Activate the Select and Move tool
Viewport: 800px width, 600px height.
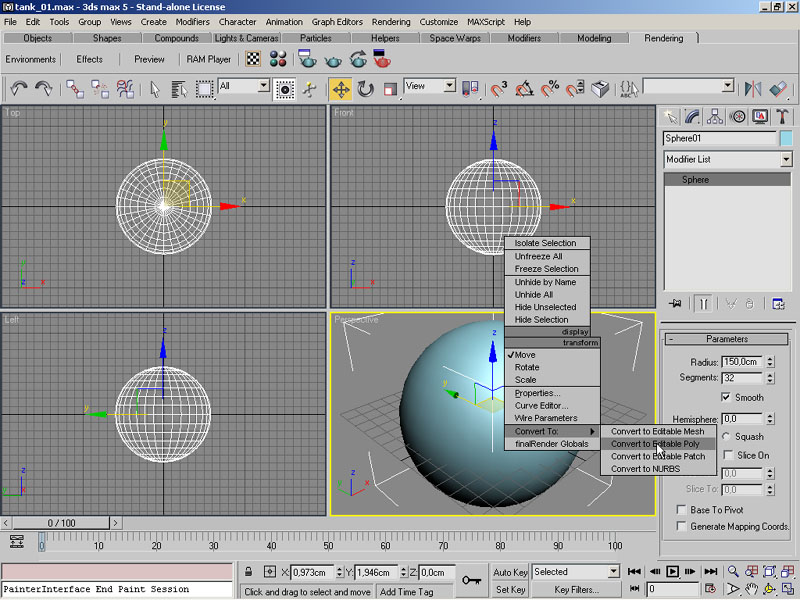tap(341, 89)
